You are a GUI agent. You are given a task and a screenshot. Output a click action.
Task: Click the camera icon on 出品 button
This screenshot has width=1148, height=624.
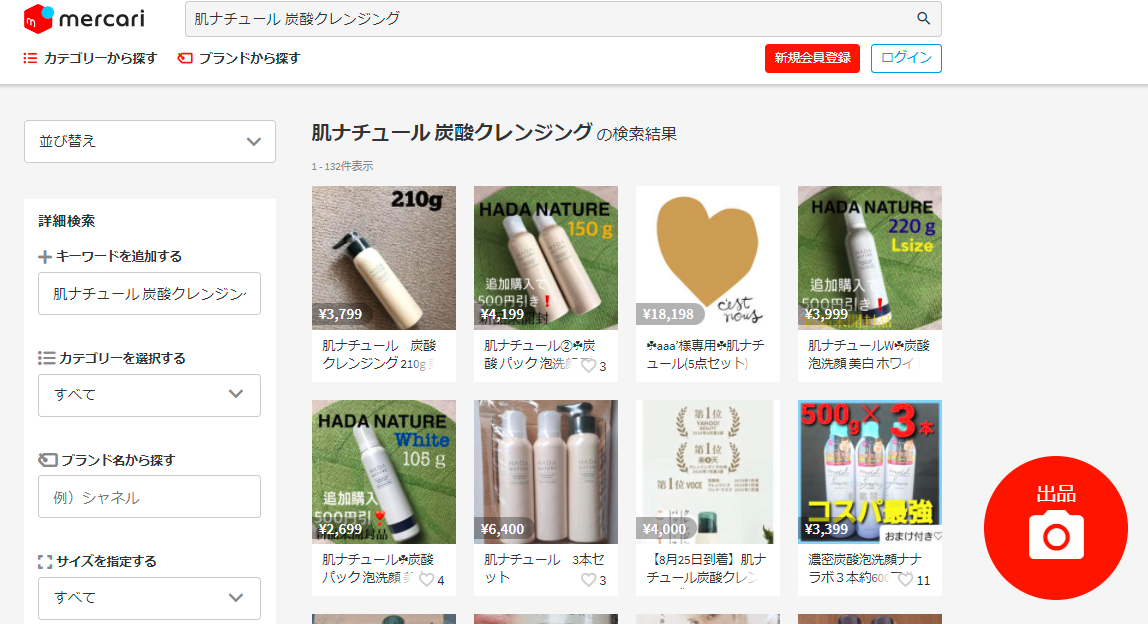tap(1056, 536)
